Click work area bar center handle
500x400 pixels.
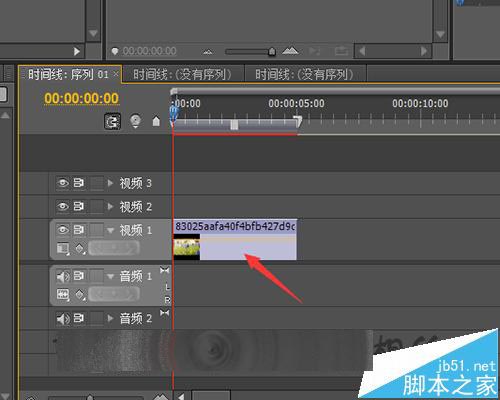tap(234, 124)
